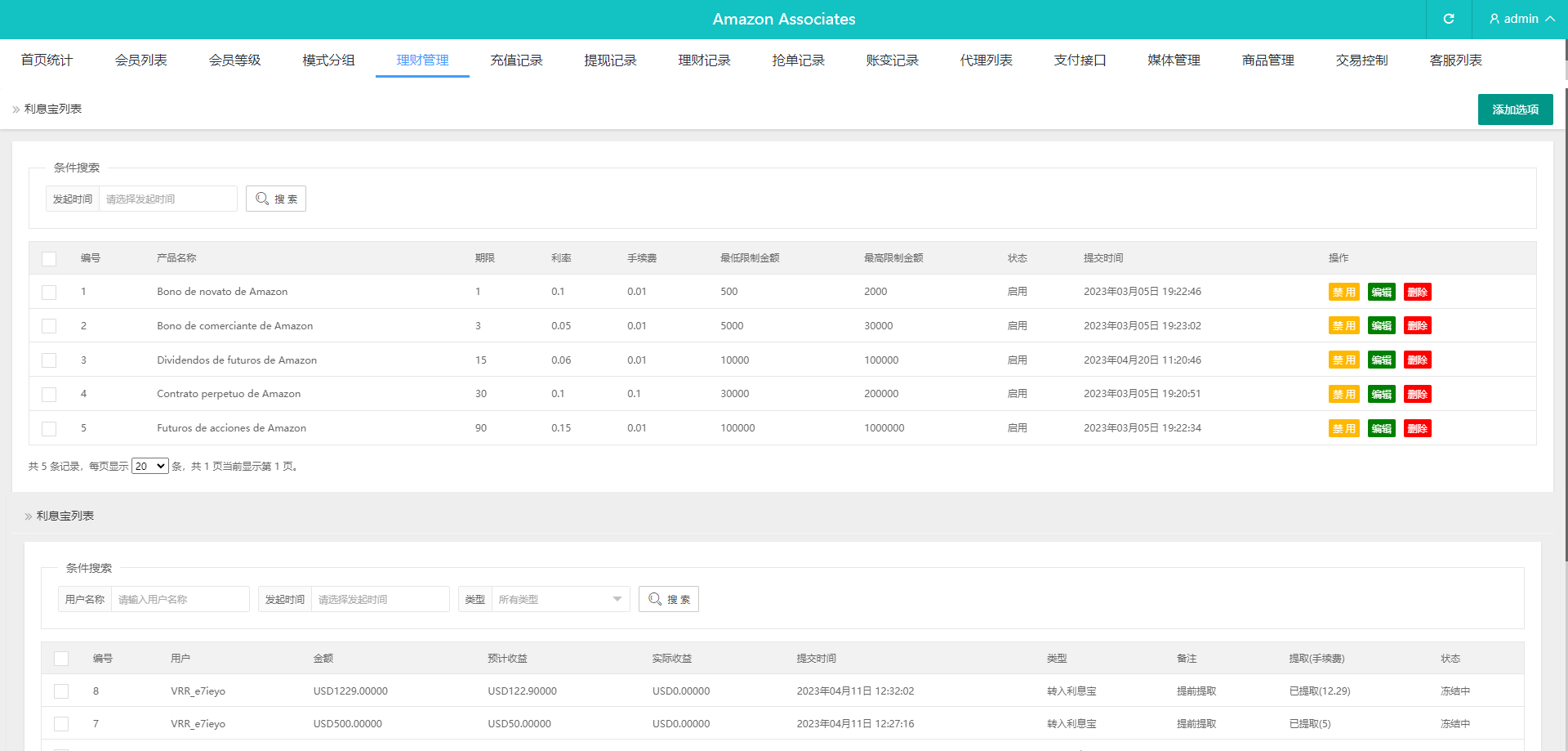Click the page vertical scrollbar

[1565, 327]
